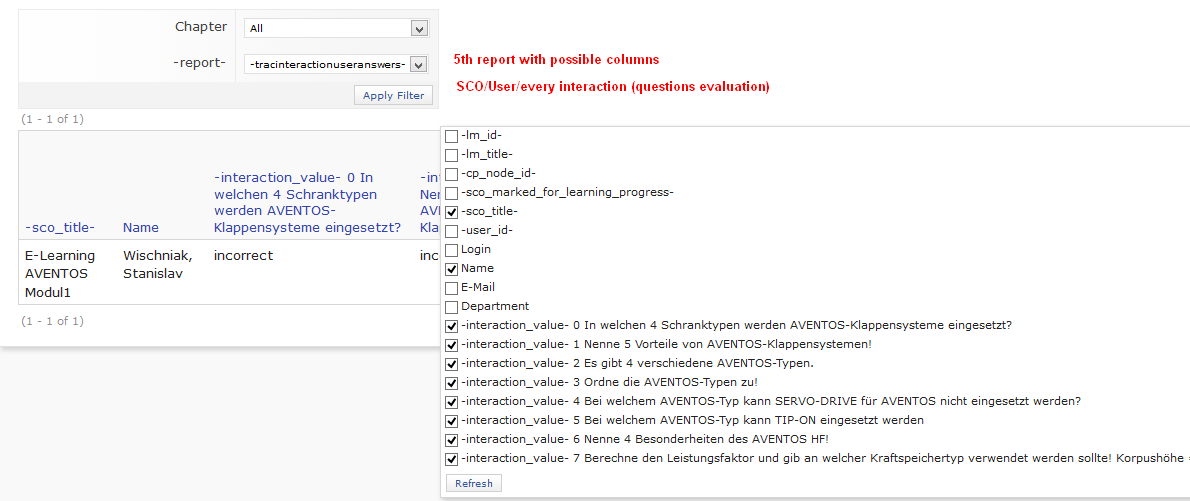Uncheck the Name column checkbox
This screenshot has width=1190, height=501.
pos(452,269)
